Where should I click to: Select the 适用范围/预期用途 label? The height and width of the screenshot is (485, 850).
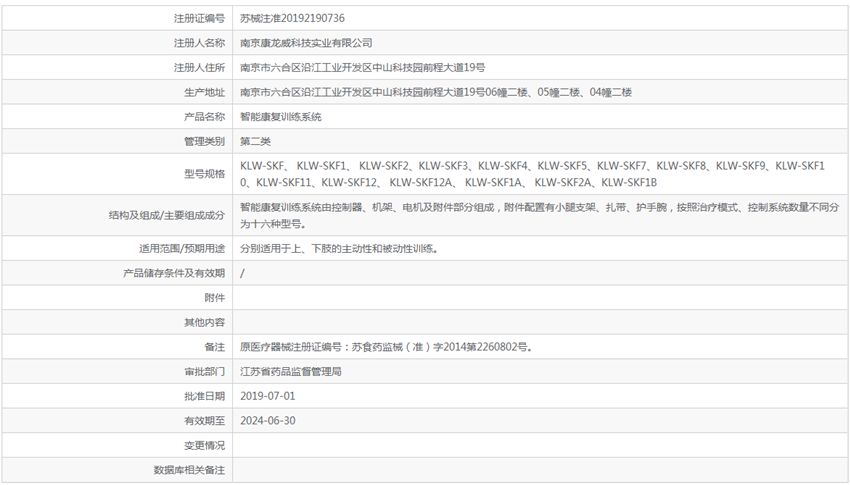pos(182,249)
